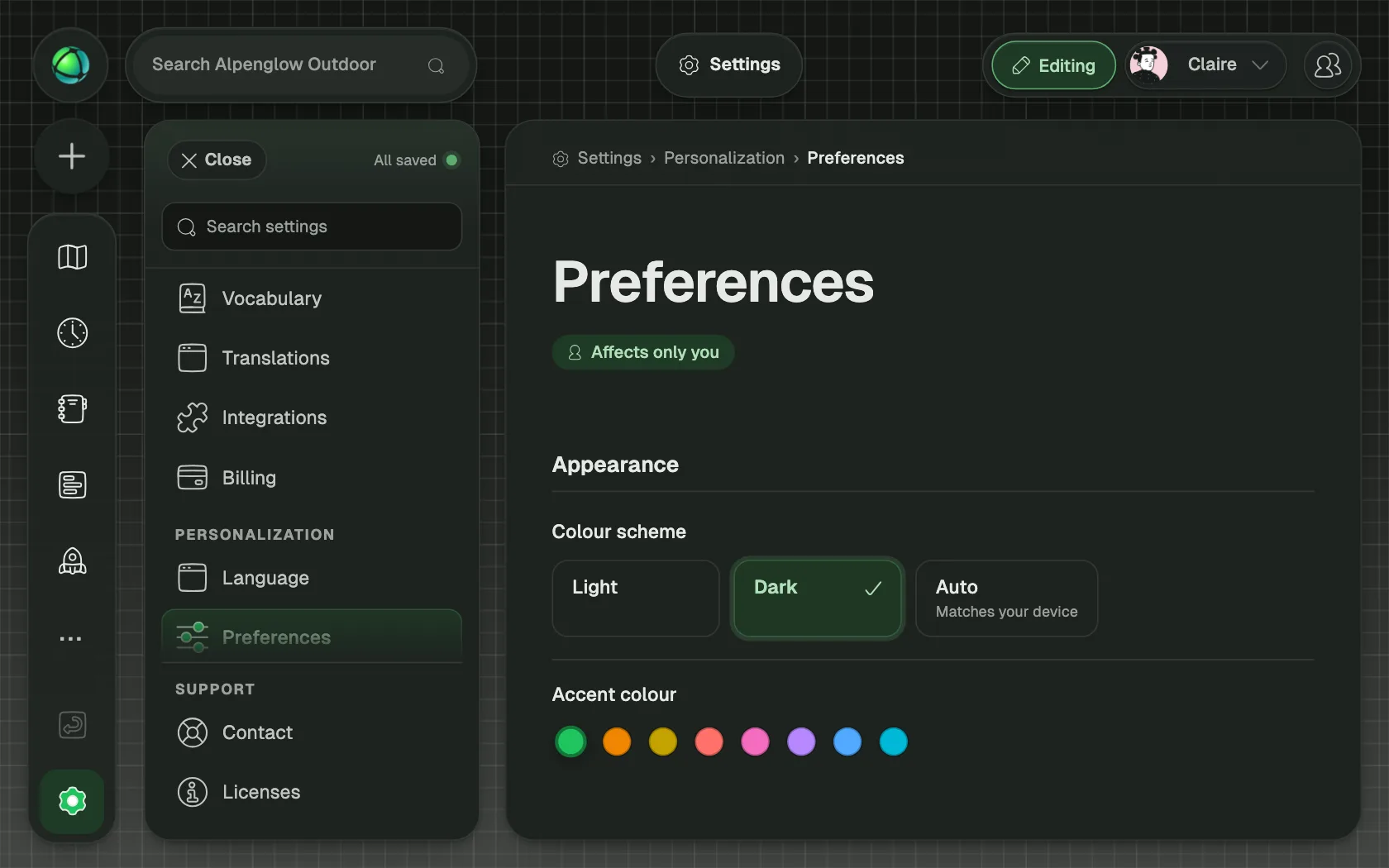The image size is (1389, 868).
Task: Pick the green accent colour
Action: click(570, 742)
